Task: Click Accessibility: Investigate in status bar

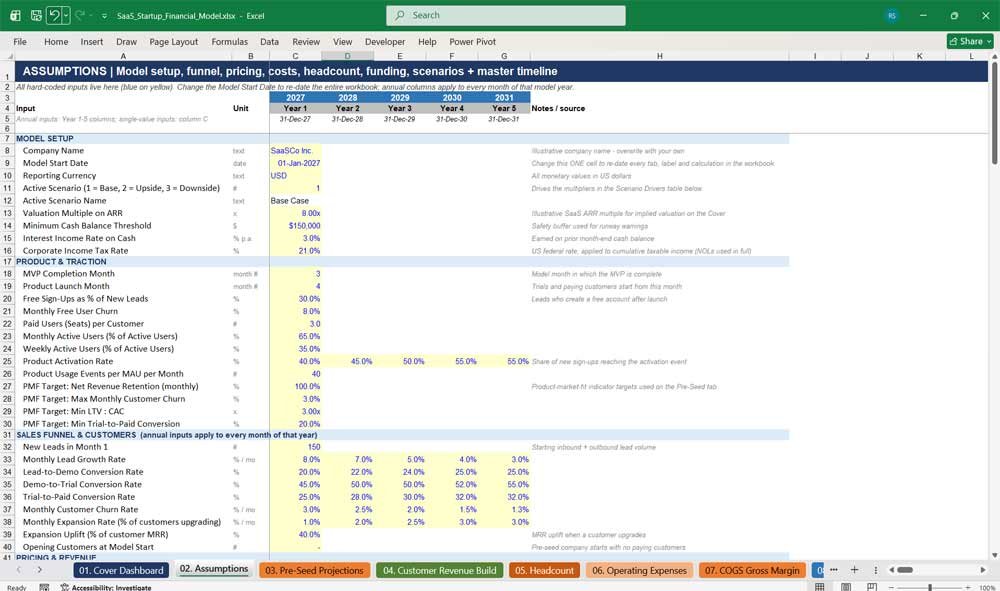Action: pos(106,587)
